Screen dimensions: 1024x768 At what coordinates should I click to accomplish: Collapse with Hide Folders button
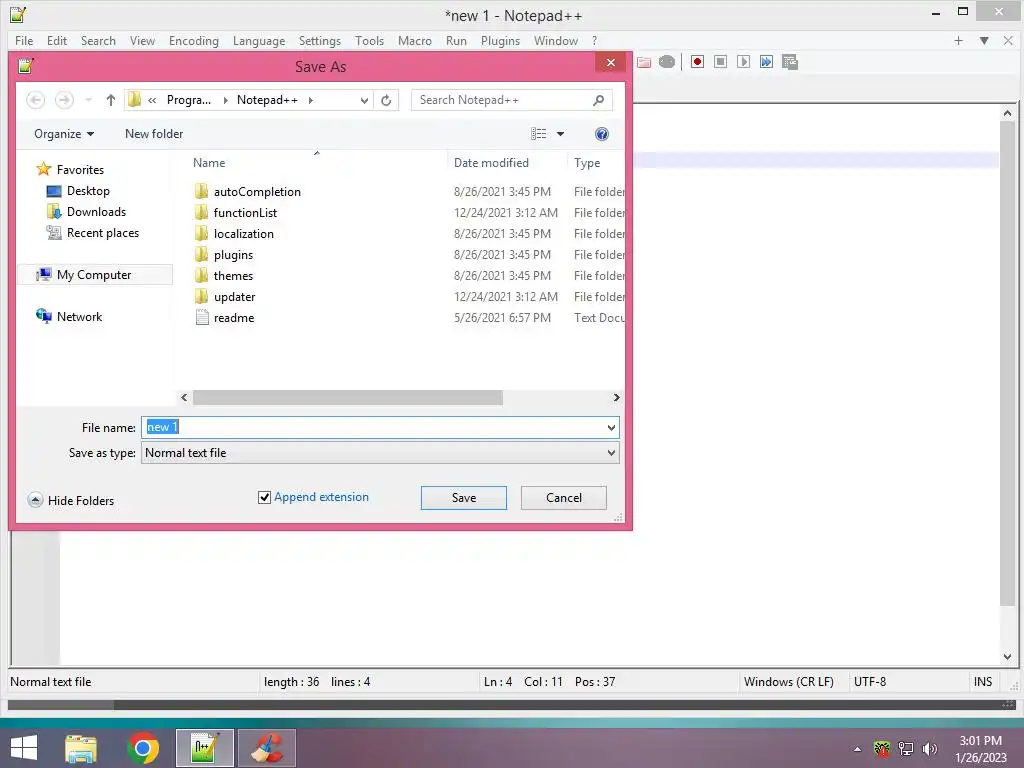(71, 500)
